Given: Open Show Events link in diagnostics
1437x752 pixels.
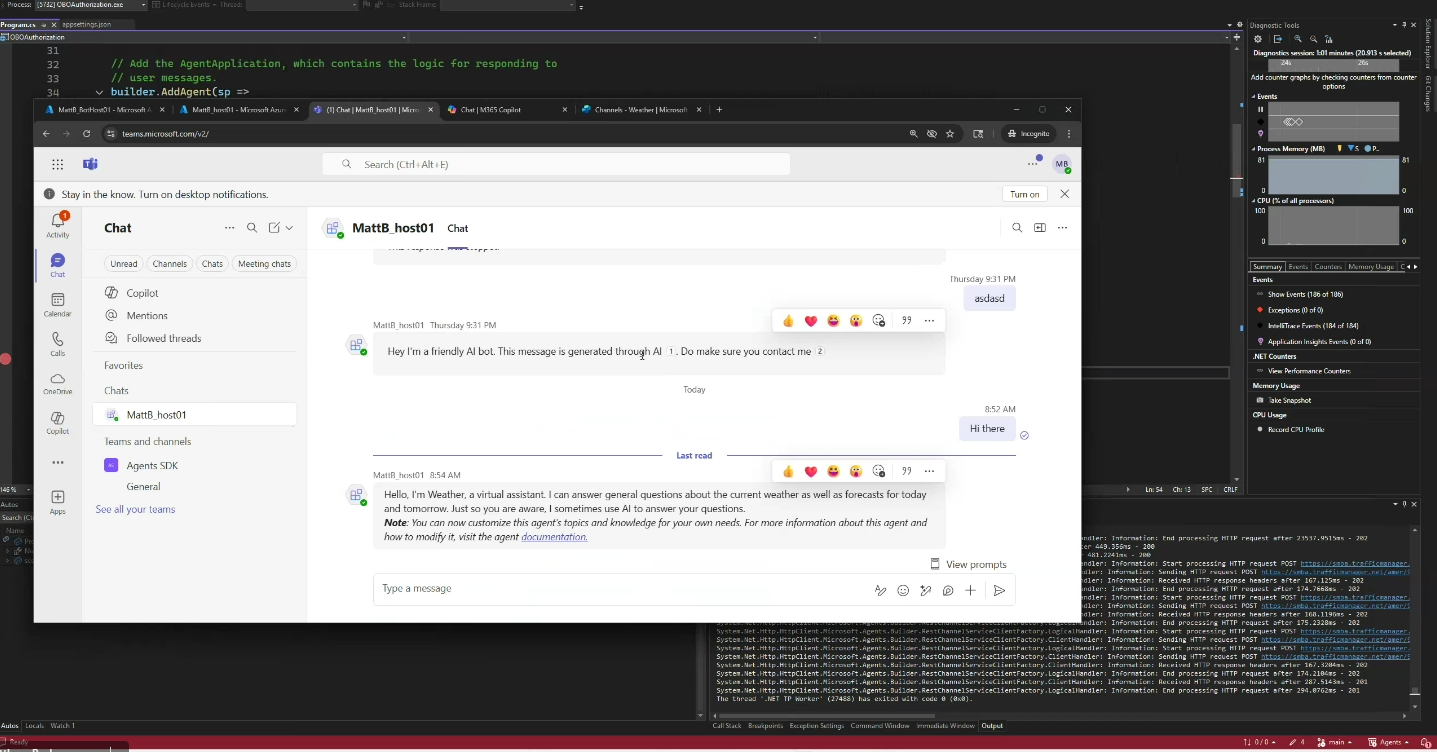Looking at the screenshot, I should tap(1305, 295).
